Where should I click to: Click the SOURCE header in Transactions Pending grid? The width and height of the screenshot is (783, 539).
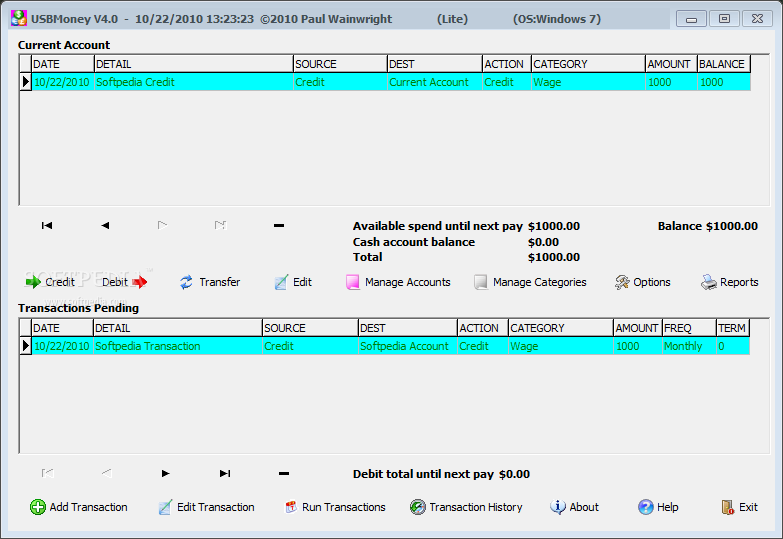point(310,328)
